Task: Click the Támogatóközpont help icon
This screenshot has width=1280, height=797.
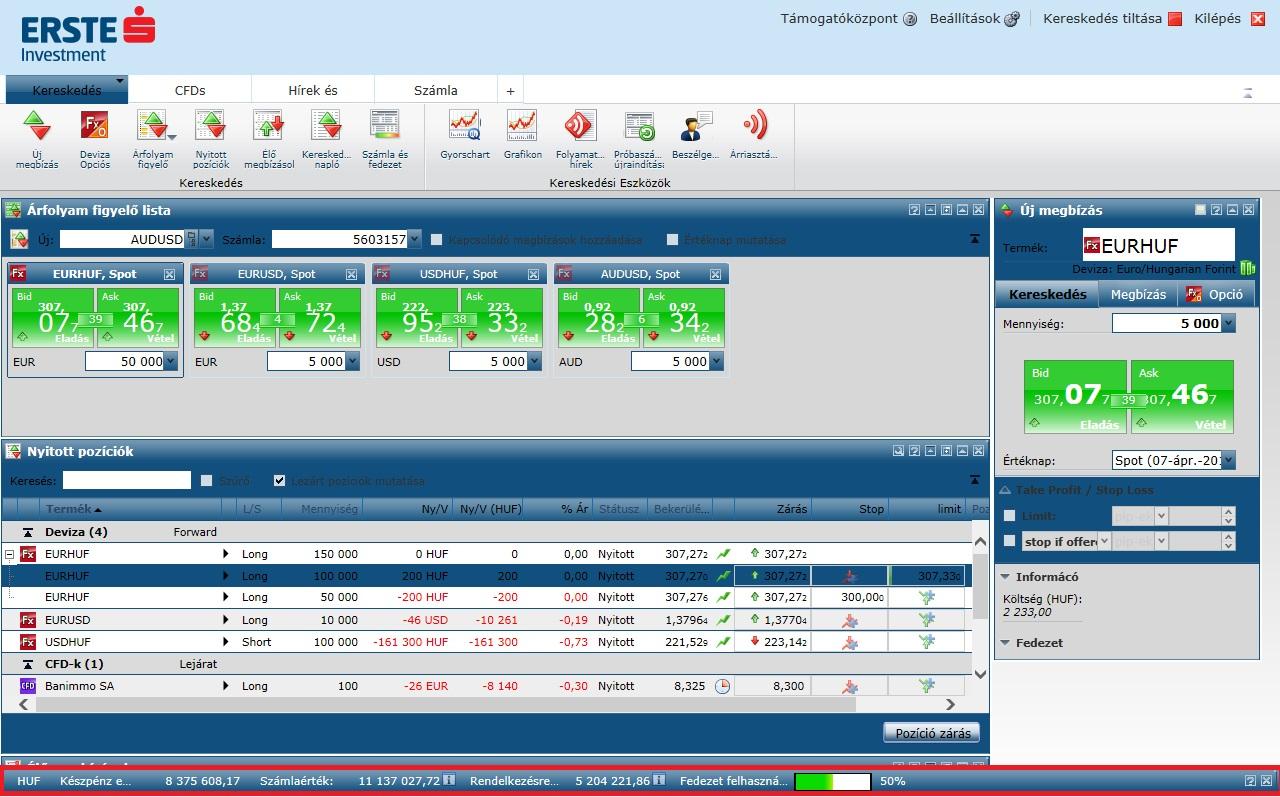Action: tap(910, 19)
